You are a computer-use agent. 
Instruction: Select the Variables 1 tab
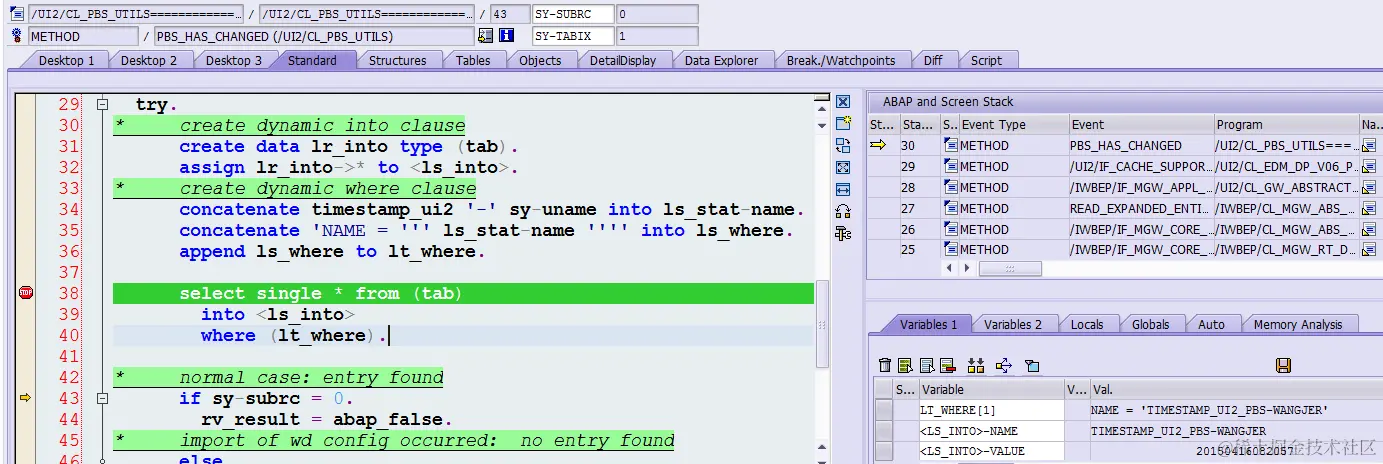click(x=928, y=324)
